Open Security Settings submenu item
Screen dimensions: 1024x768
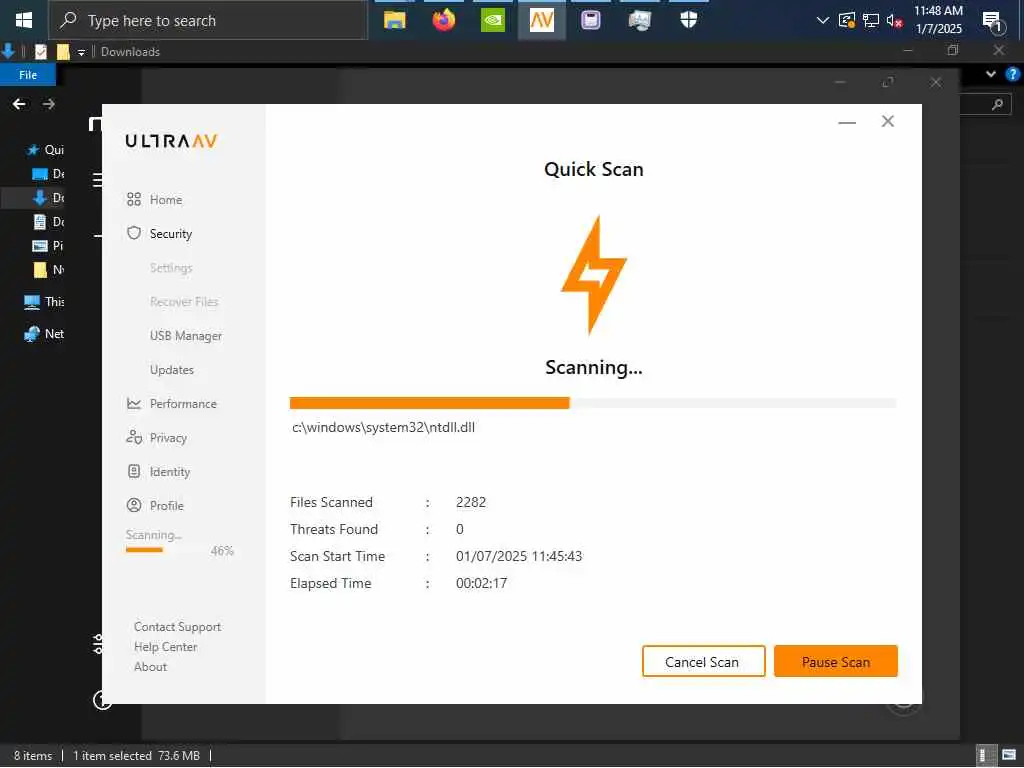pyautogui.click(x=170, y=268)
